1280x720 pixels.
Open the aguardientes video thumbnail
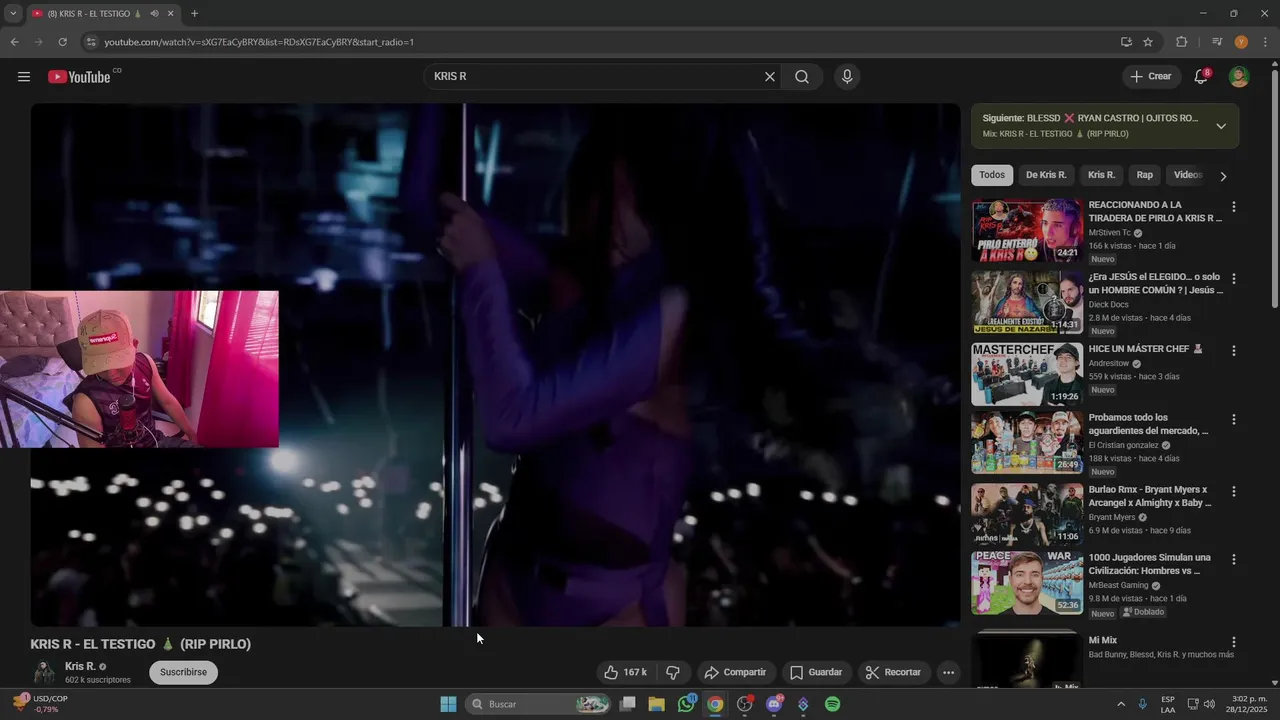pyautogui.click(x=1027, y=442)
